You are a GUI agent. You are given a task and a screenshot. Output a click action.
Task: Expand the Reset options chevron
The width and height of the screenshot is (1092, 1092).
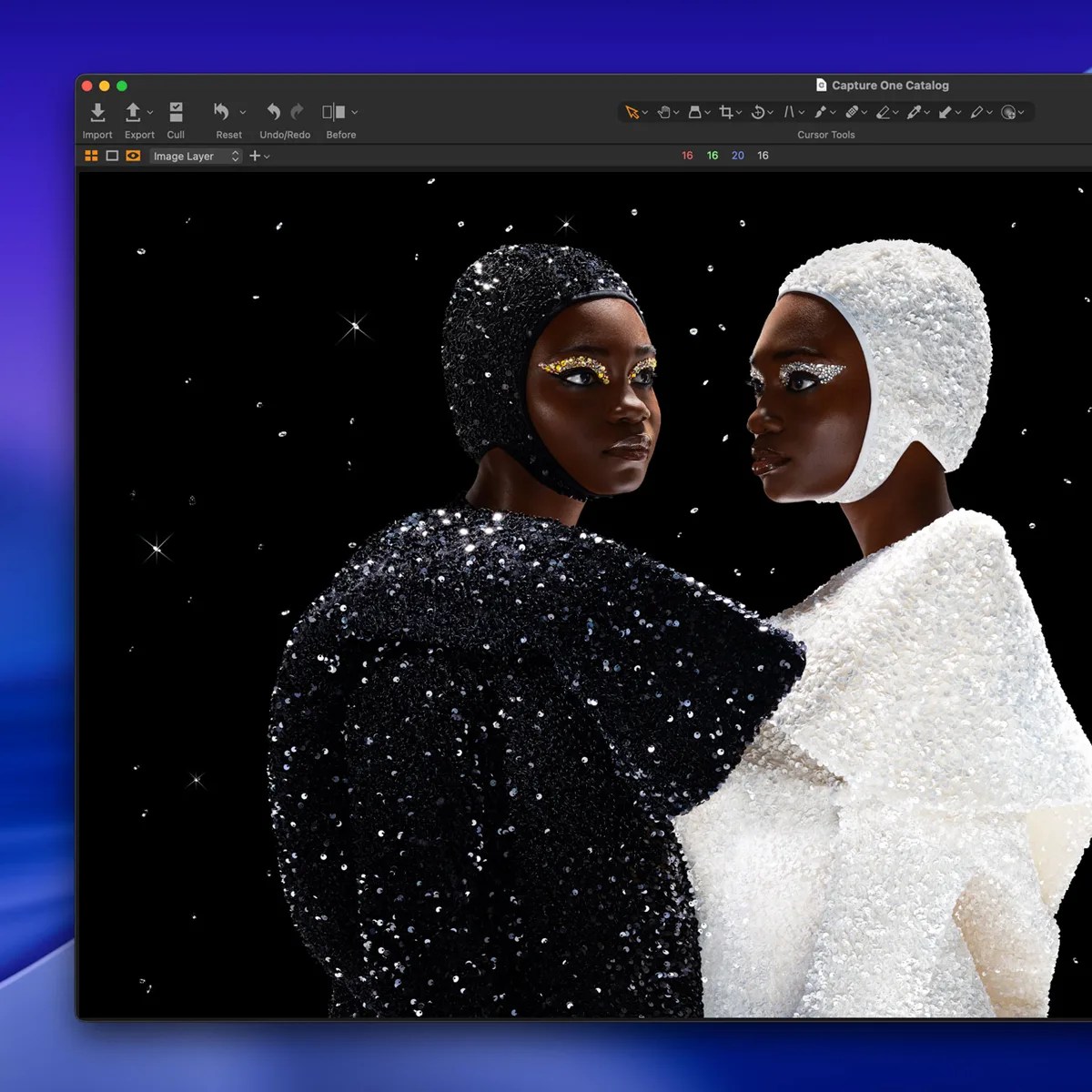(243, 112)
